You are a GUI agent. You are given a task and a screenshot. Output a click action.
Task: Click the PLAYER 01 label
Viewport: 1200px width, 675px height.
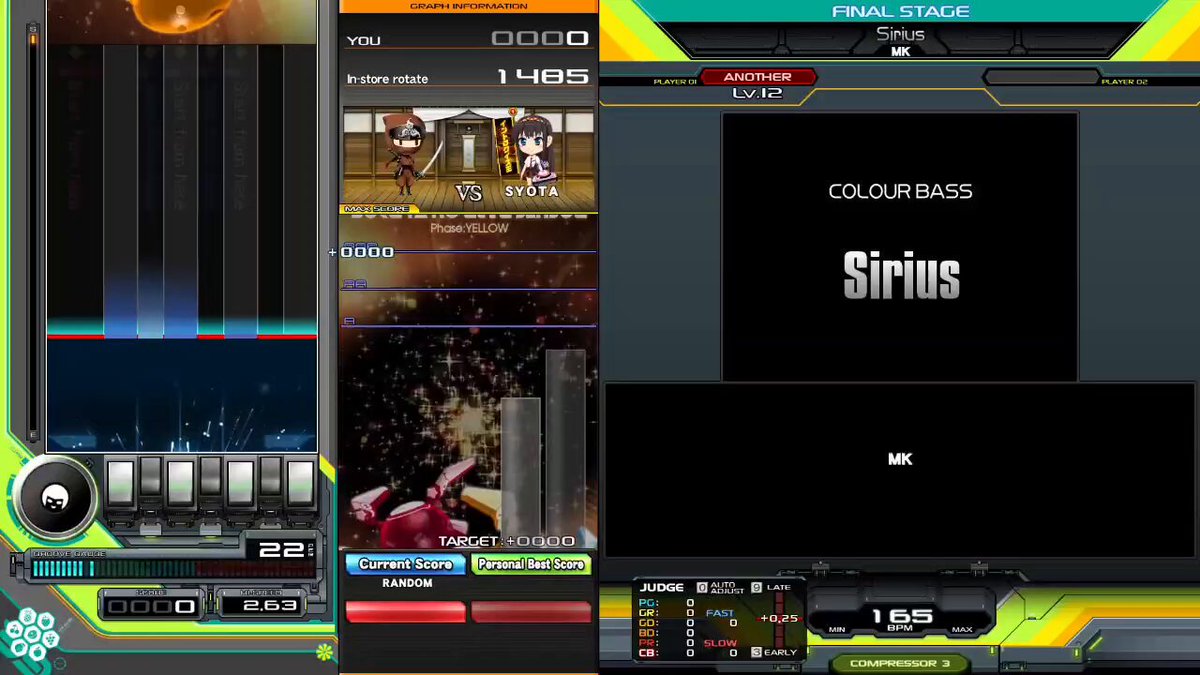[675, 82]
